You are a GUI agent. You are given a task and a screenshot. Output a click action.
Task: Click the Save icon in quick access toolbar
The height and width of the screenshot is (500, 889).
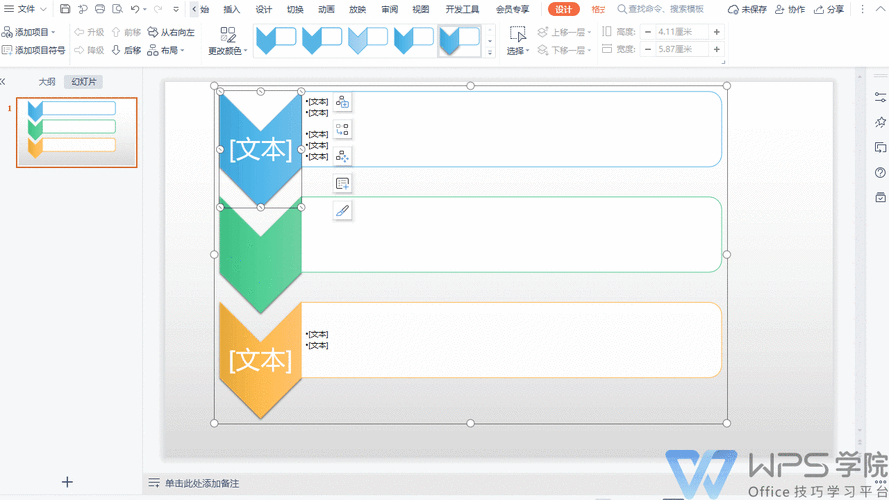[65, 9]
